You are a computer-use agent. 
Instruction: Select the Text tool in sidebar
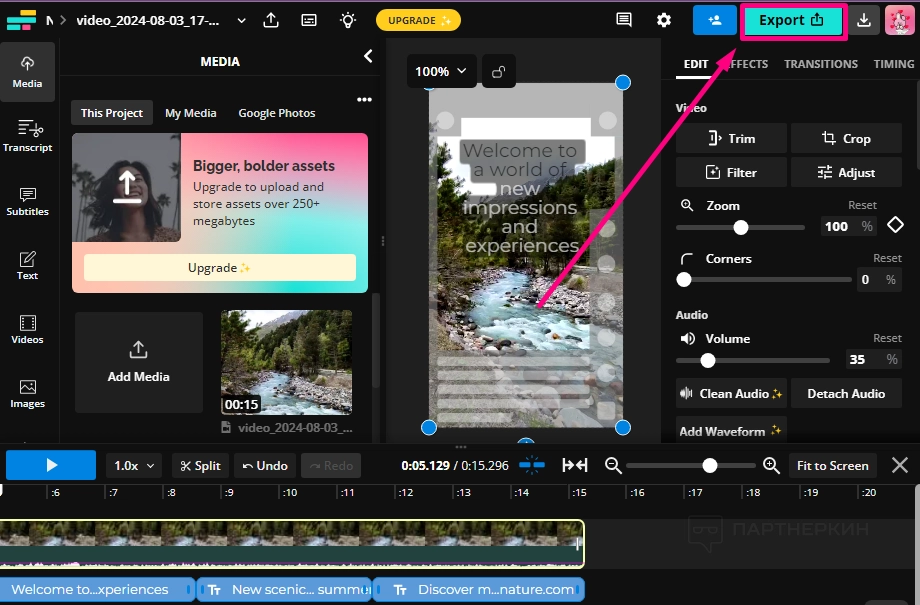click(27, 264)
